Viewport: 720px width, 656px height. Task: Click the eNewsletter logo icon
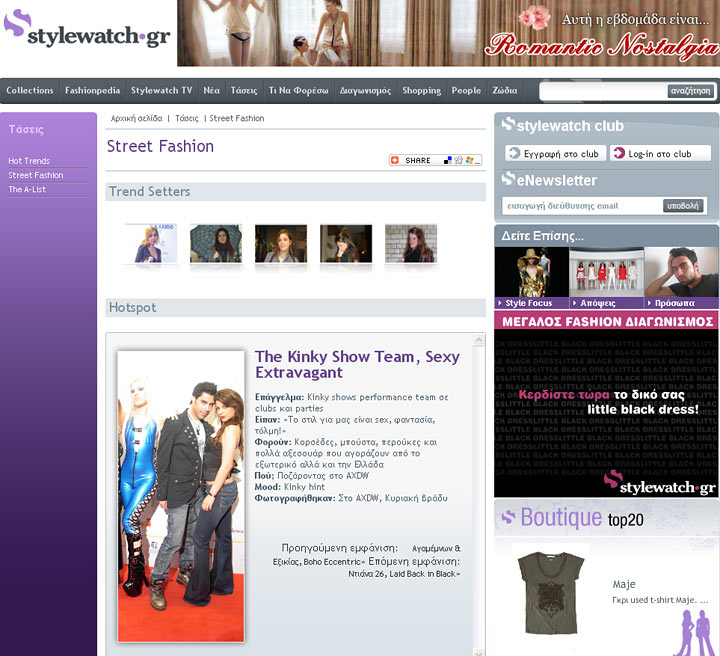508,178
